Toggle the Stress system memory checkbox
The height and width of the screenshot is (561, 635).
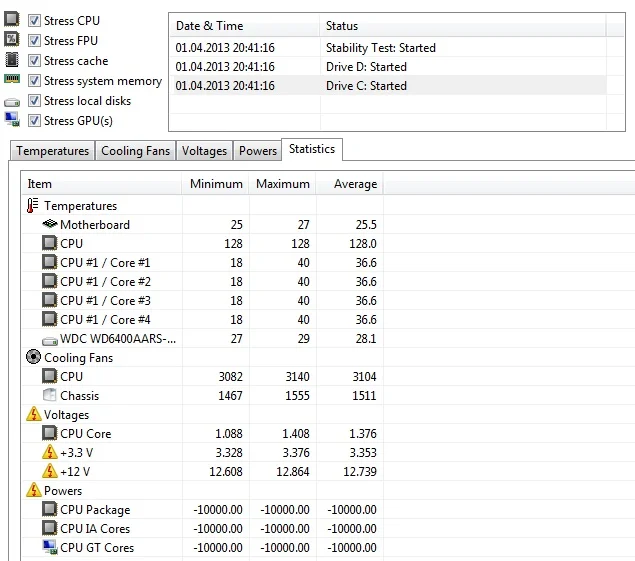[34, 81]
